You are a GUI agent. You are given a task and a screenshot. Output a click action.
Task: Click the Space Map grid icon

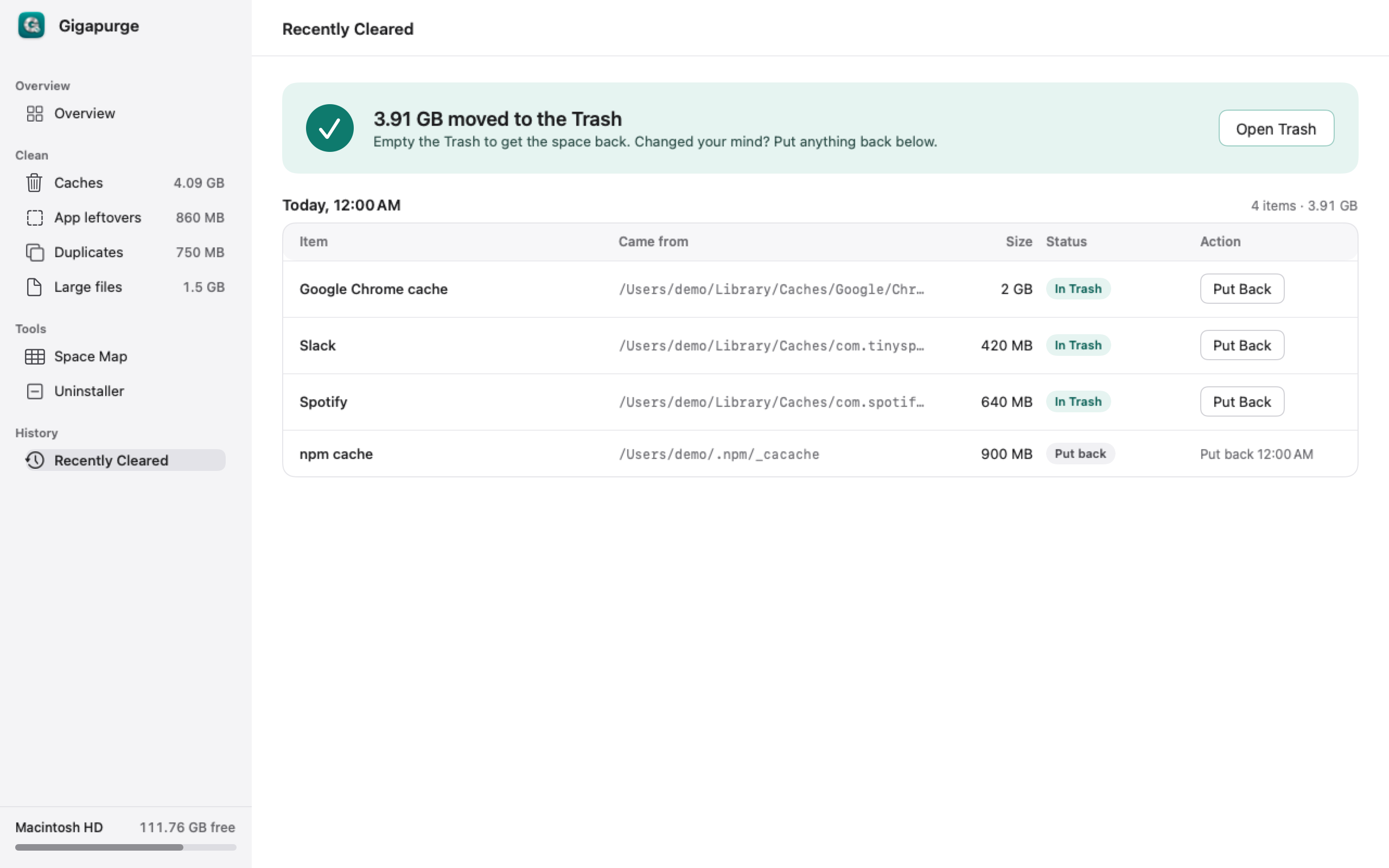coord(35,356)
